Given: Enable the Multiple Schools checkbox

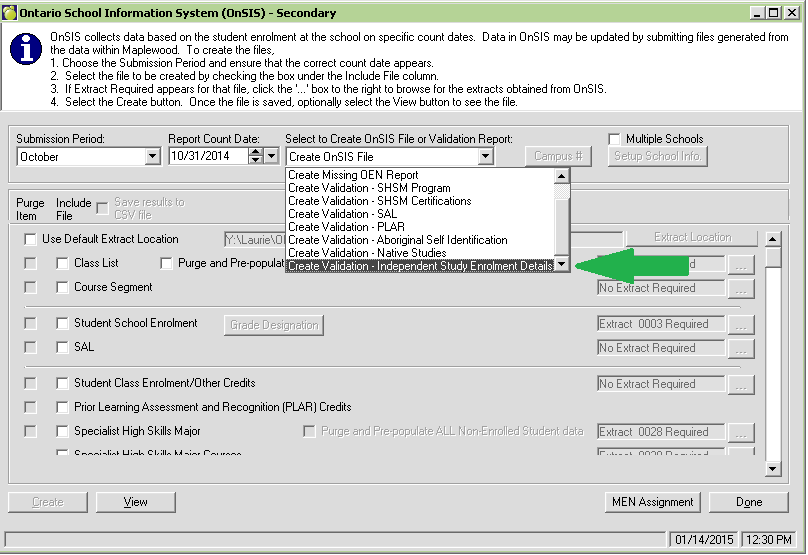Looking at the screenshot, I should coord(615,139).
